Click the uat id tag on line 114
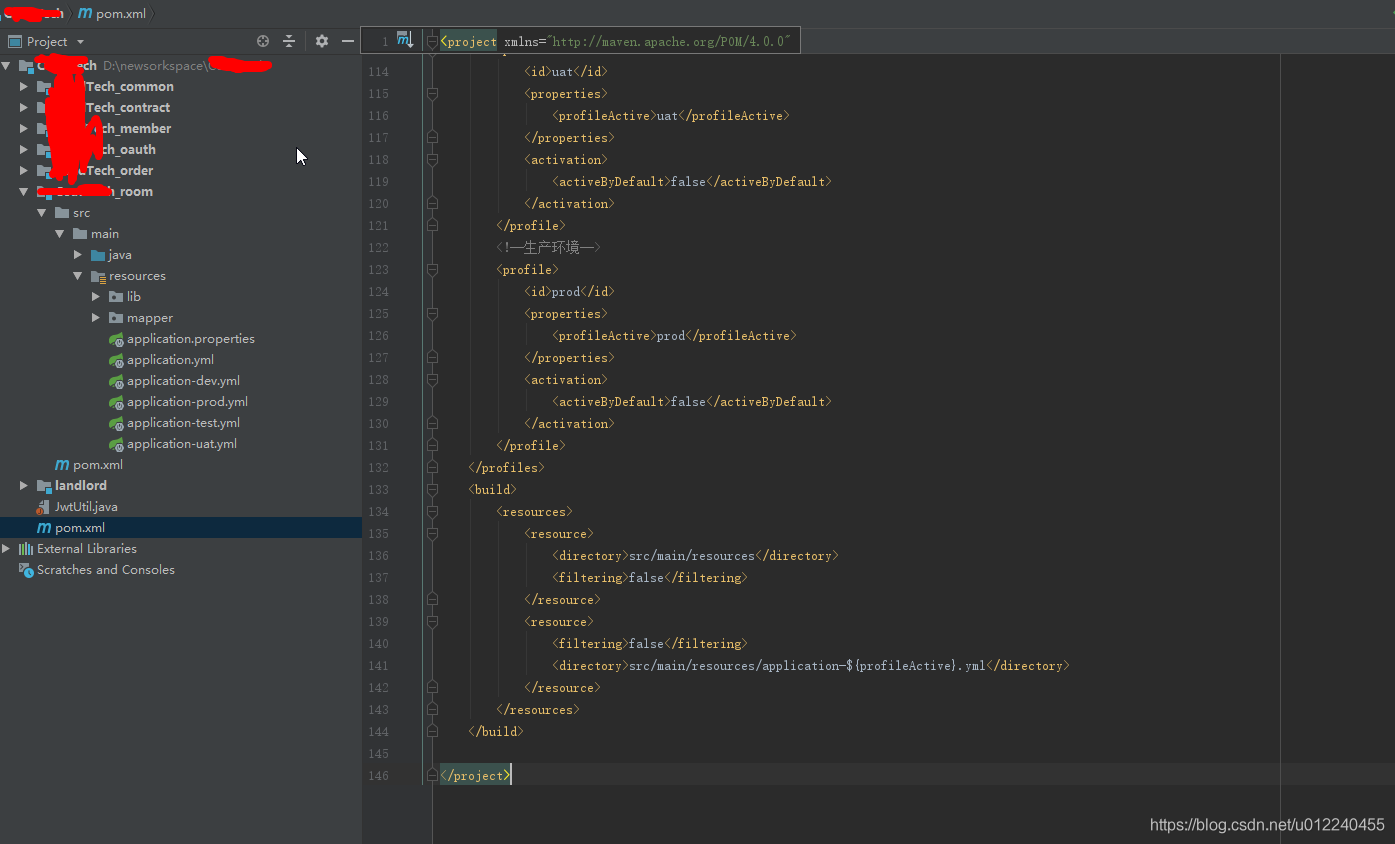 (x=565, y=71)
